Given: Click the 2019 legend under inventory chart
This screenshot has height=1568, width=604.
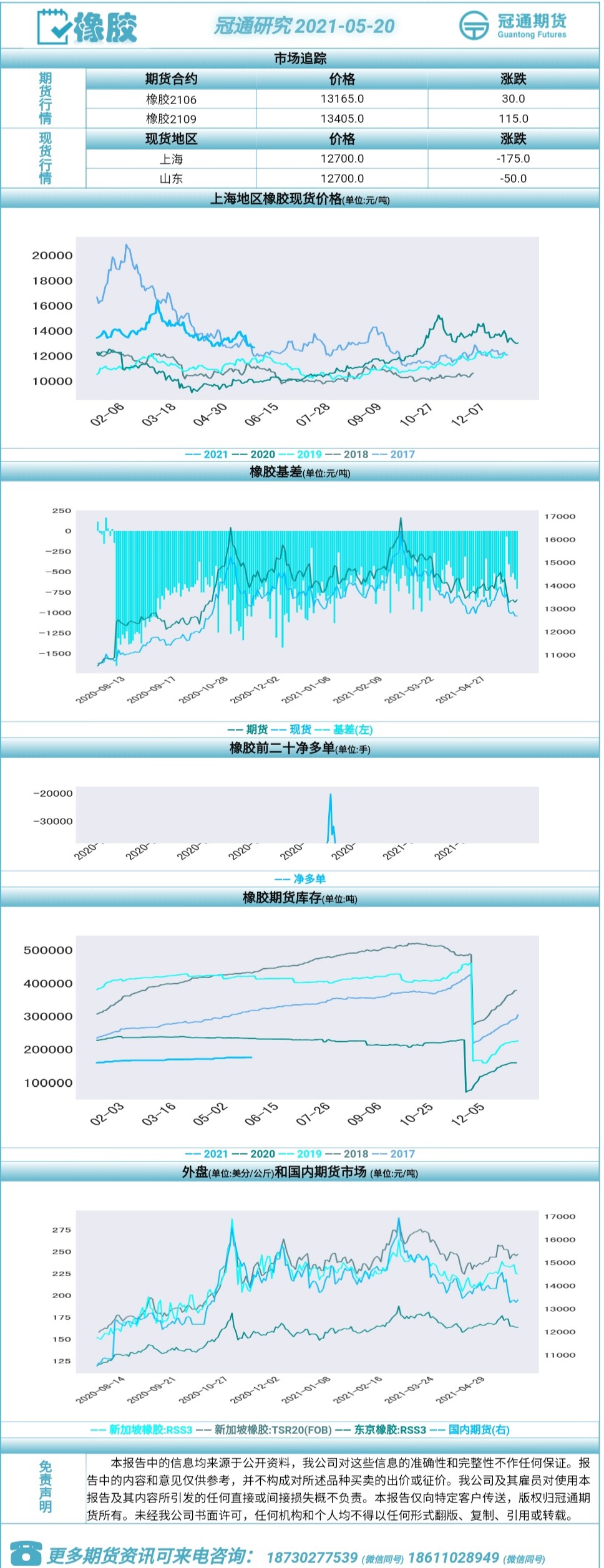Looking at the screenshot, I should click(301, 1154).
